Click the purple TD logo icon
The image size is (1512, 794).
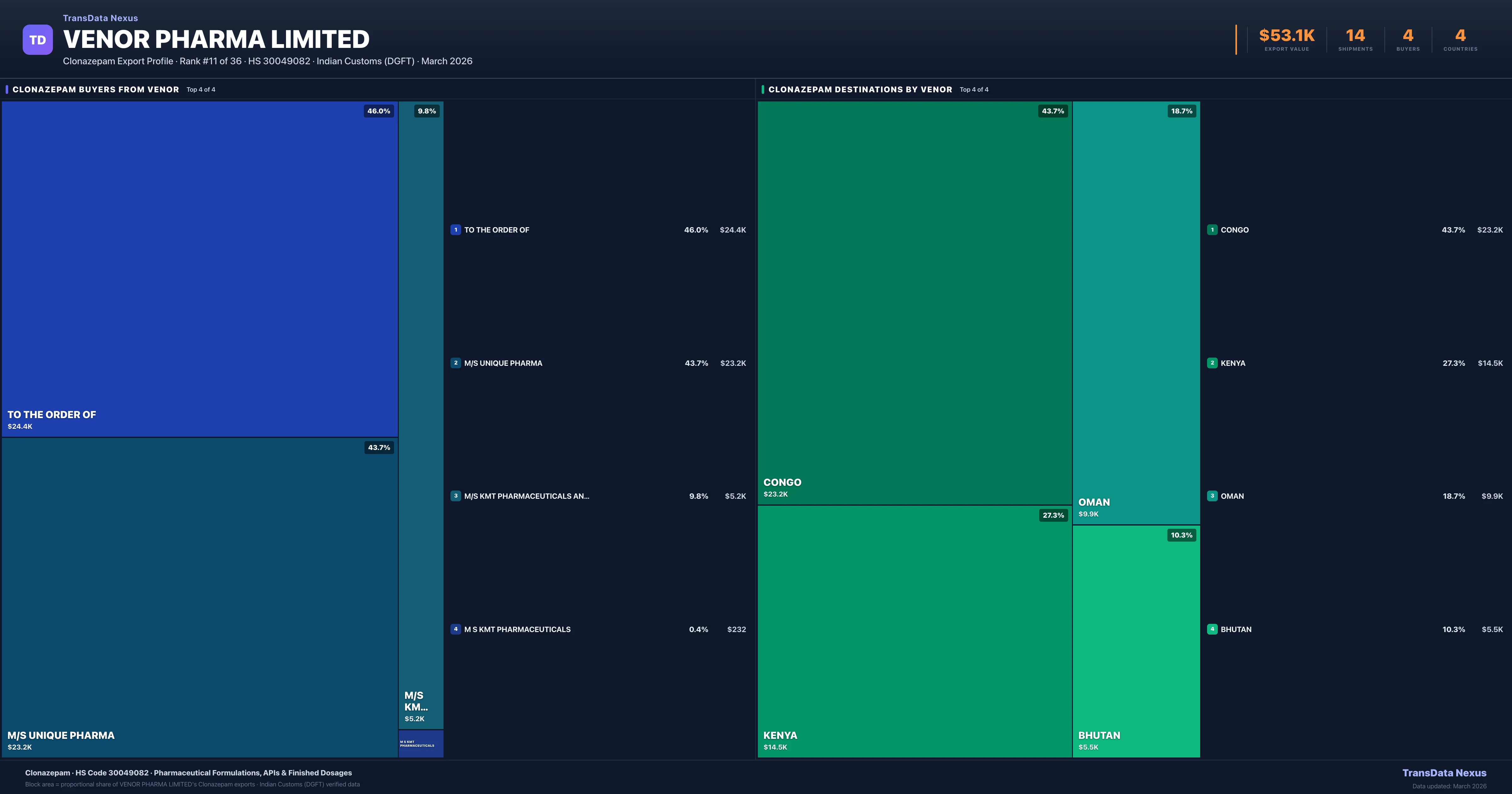click(x=37, y=40)
